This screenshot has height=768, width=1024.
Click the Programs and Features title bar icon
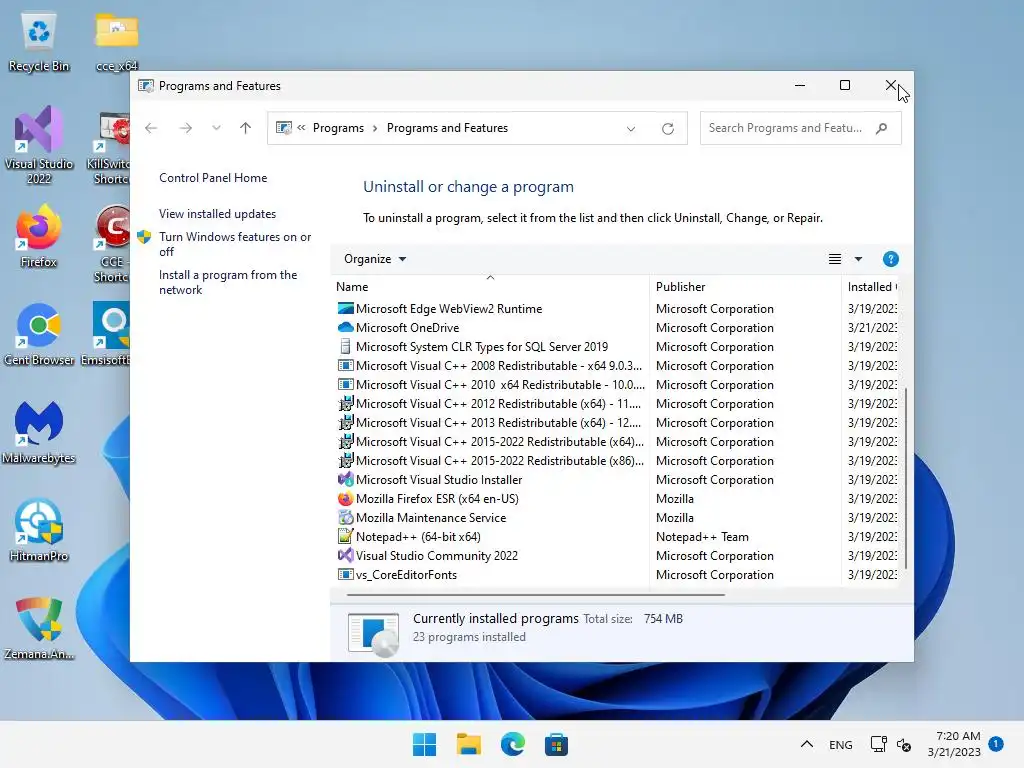[146, 86]
